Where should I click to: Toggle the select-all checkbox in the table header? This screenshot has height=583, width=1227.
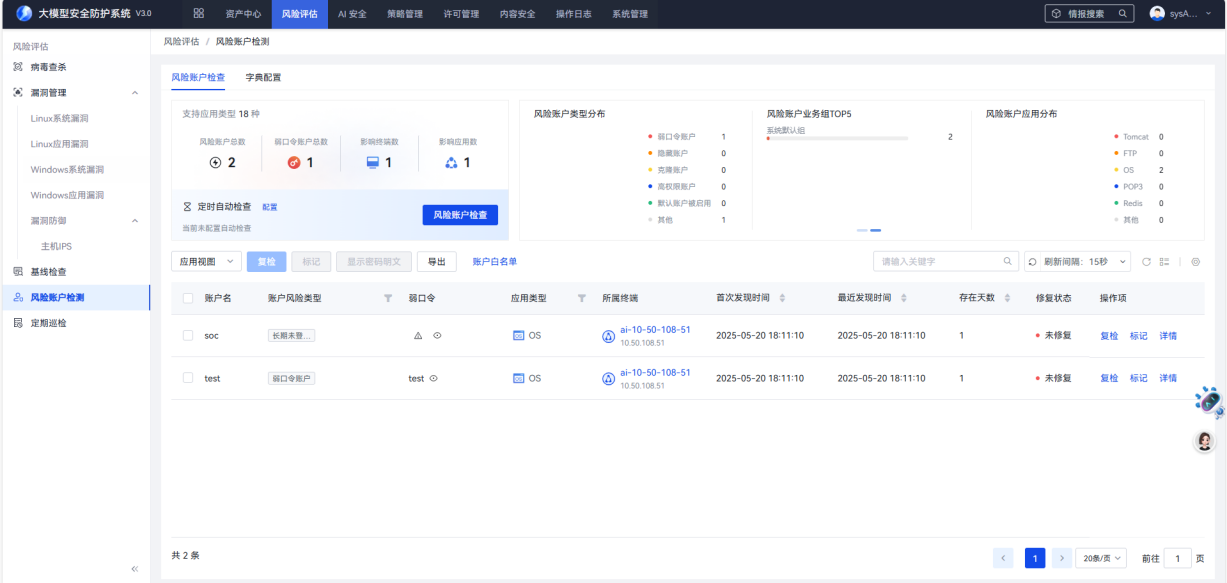pyautogui.click(x=188, y=298)
